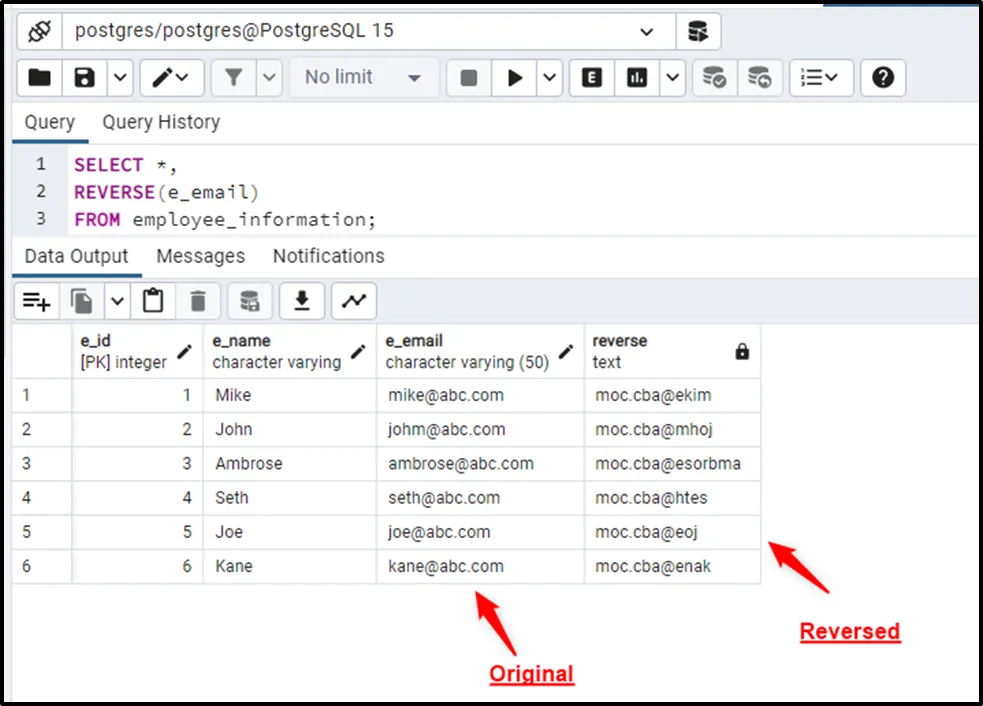
Task: Open the Copy options dropdown arrow in results
Action: 117,300
